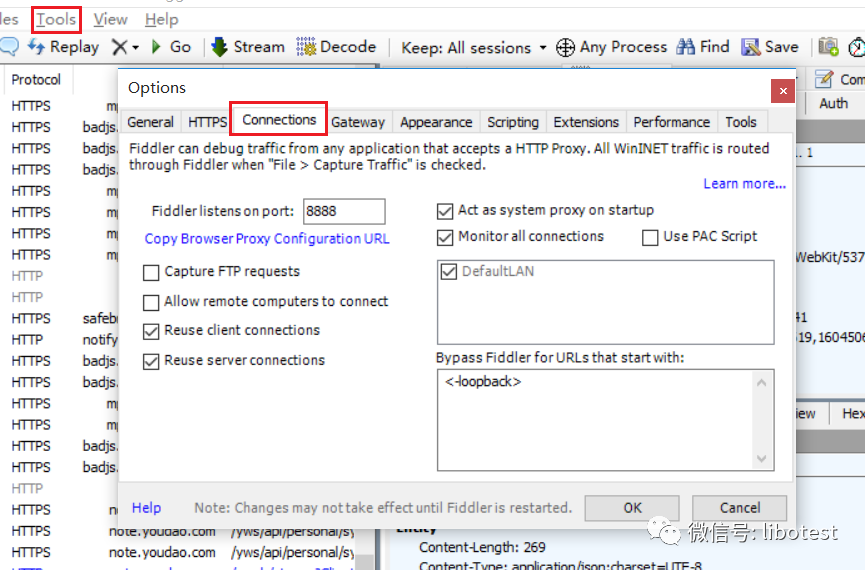
Task: Toggle Stream mode in toolbar
Action: tap(248, 47)
